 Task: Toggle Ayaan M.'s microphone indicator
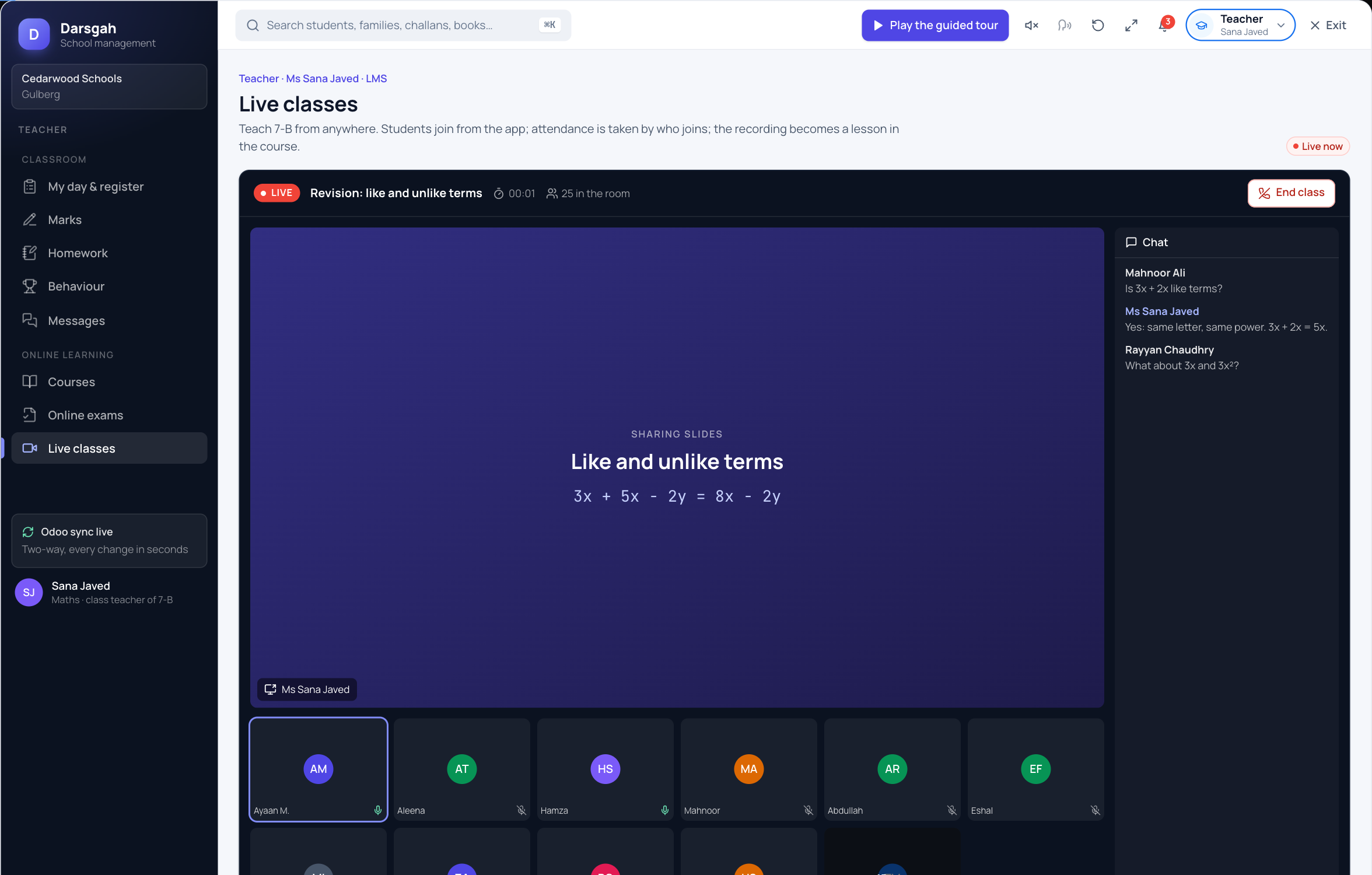click(x=378, y=810)
